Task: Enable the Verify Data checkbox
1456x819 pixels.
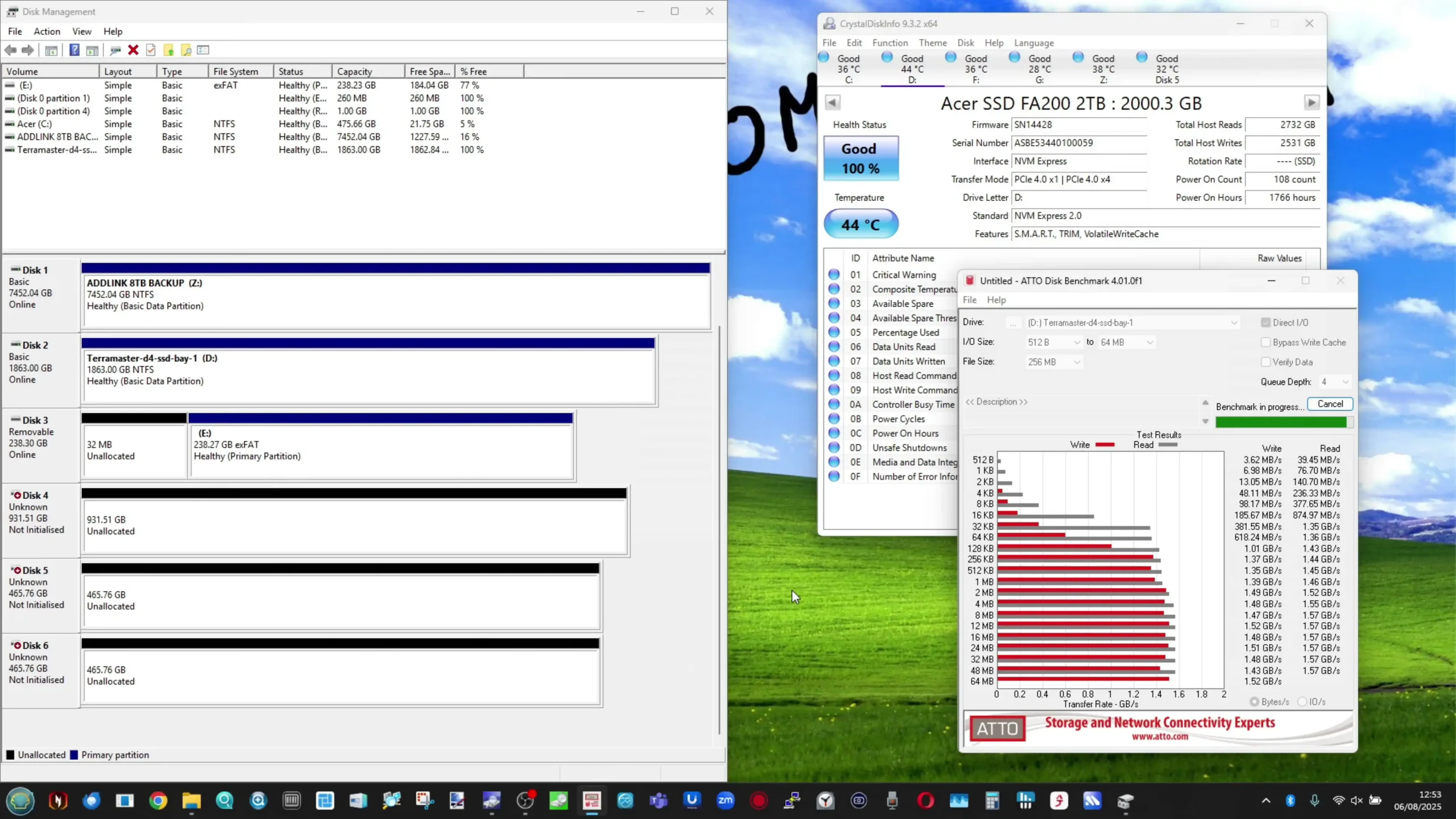Action: pos(1265,362)
